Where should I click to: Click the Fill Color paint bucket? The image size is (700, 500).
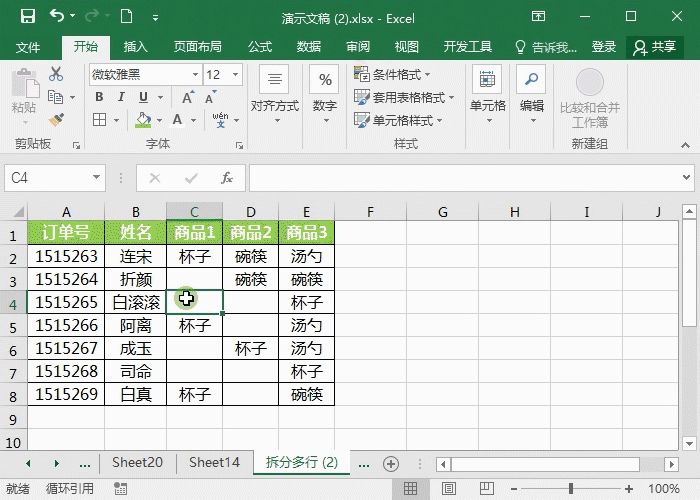(143, 120)
